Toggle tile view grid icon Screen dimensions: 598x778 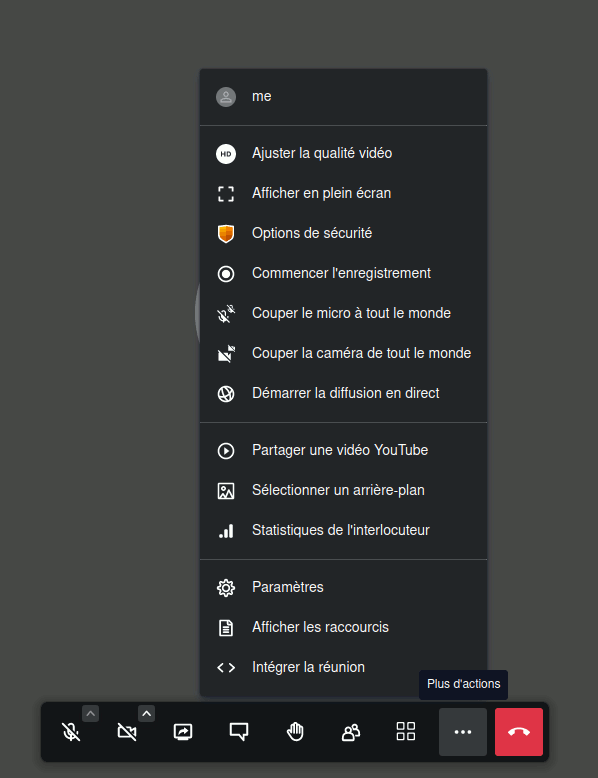(406, 732)
